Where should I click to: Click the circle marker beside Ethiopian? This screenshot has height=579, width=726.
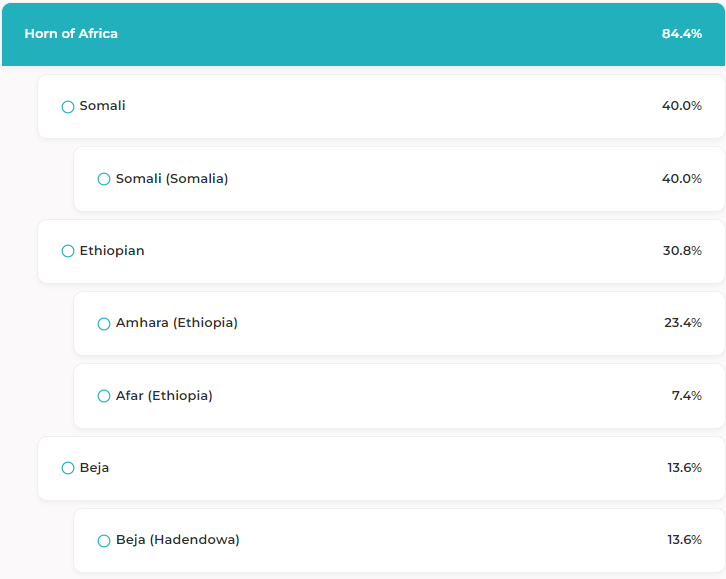[x=68, y=251]
